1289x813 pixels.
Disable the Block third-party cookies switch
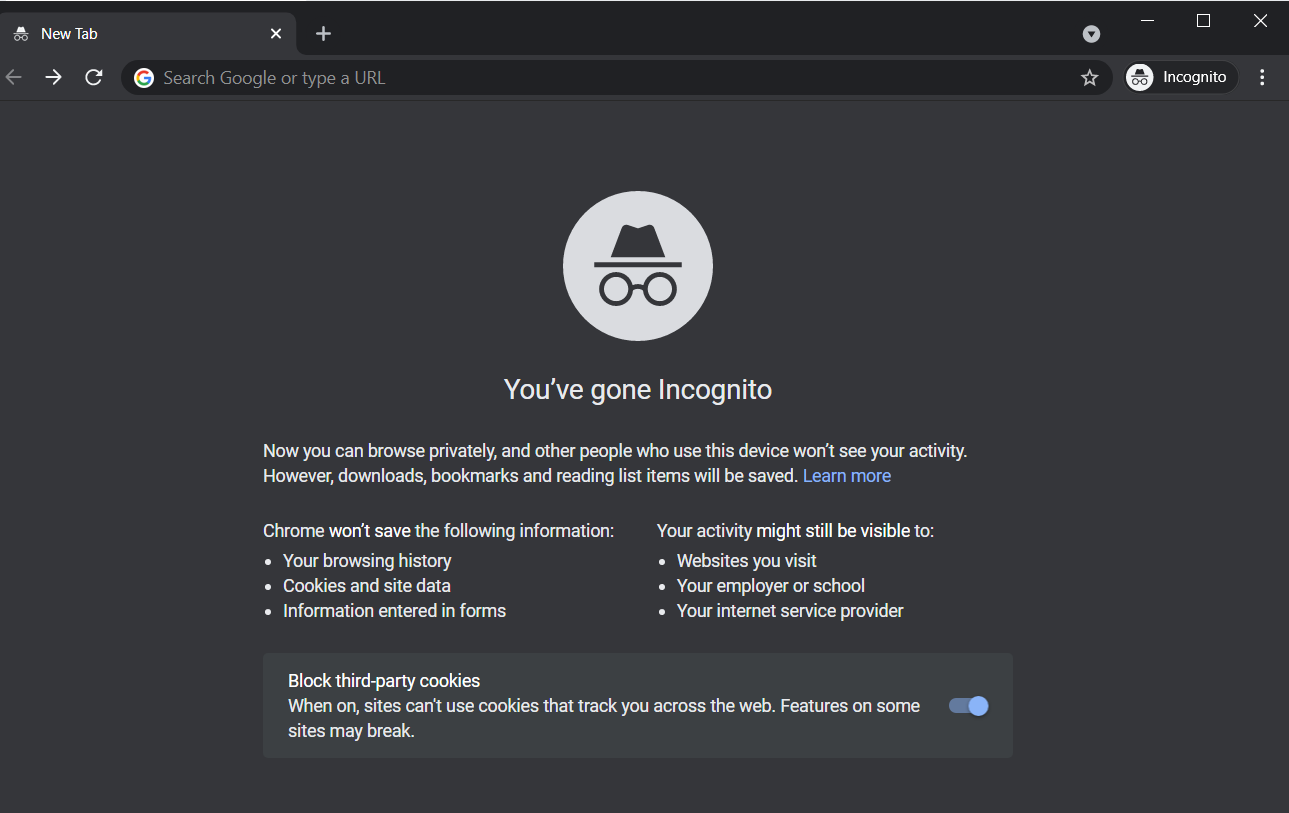click(967, 705)
